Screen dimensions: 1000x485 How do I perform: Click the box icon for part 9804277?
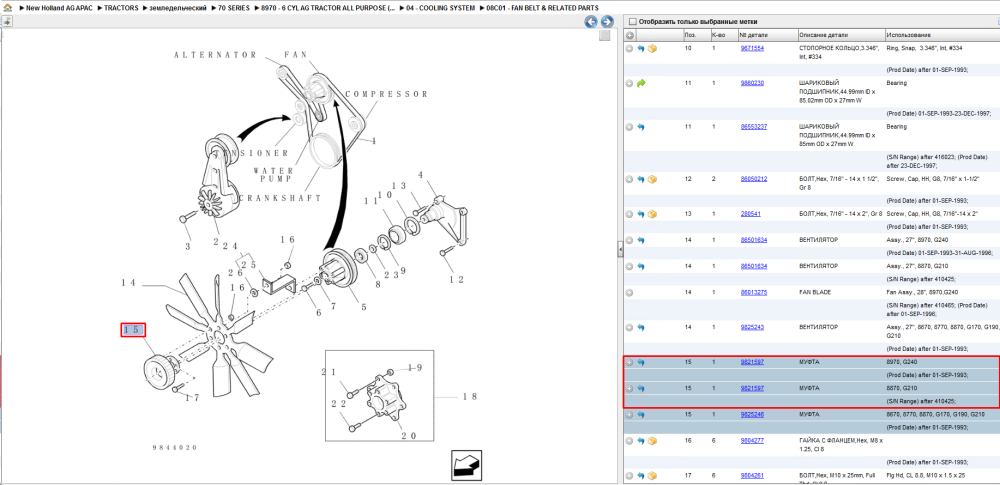point(652,441)
